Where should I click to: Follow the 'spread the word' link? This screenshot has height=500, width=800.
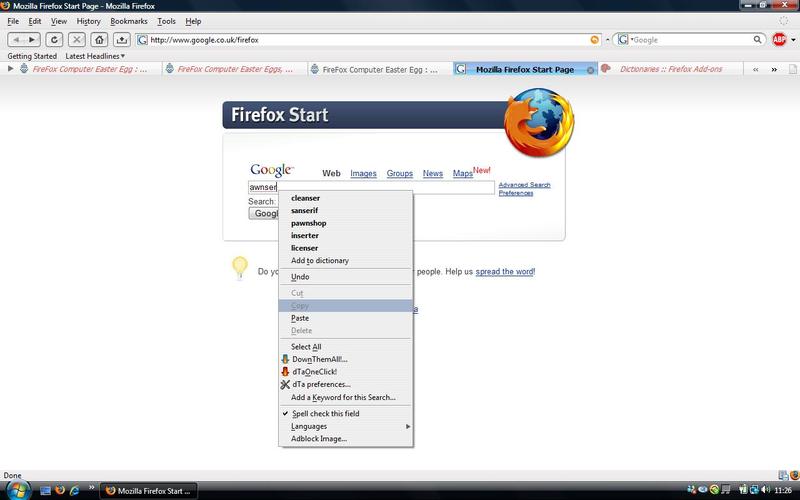pos(504,271)
